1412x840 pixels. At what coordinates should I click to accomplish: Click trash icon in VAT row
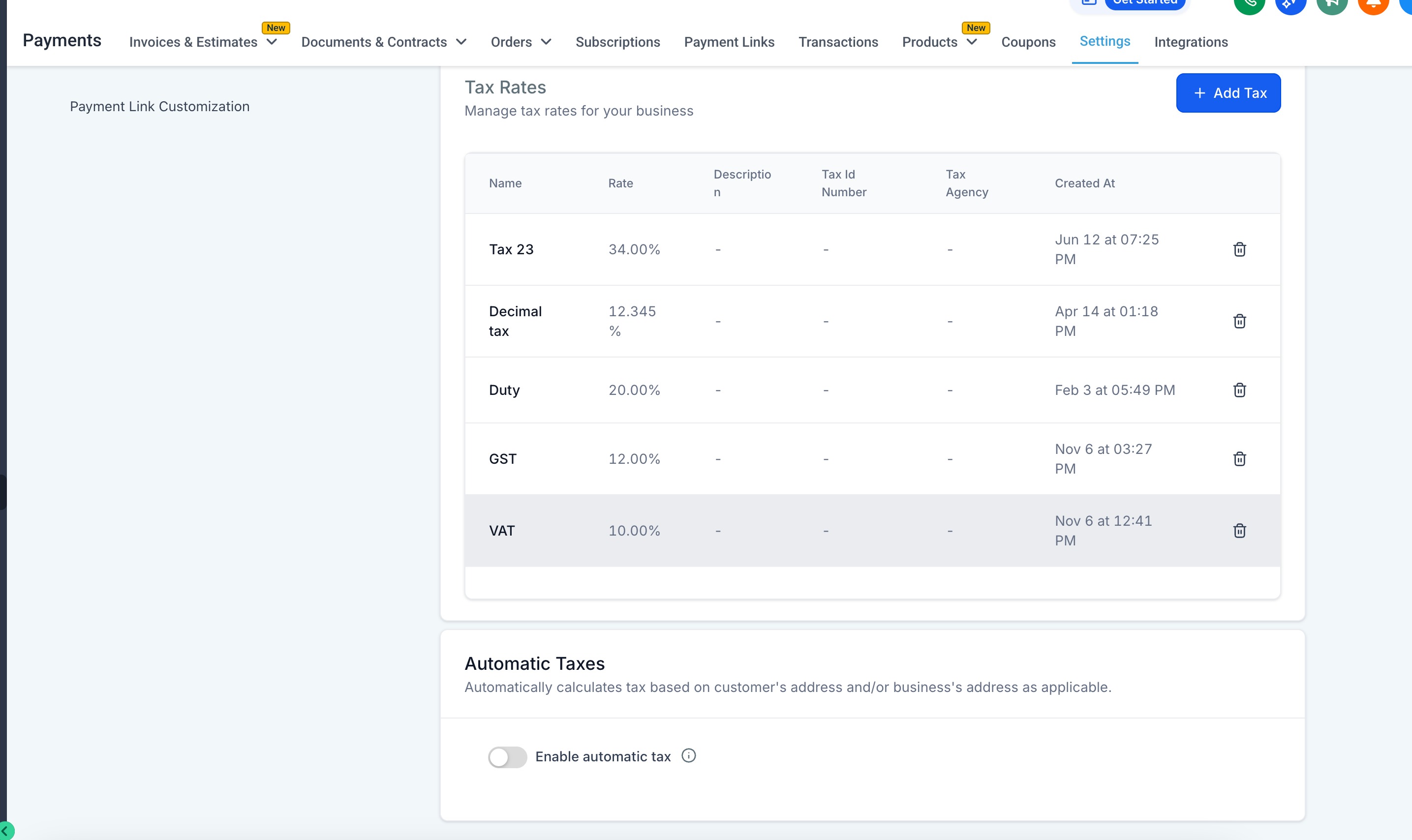pos(1239,530)
